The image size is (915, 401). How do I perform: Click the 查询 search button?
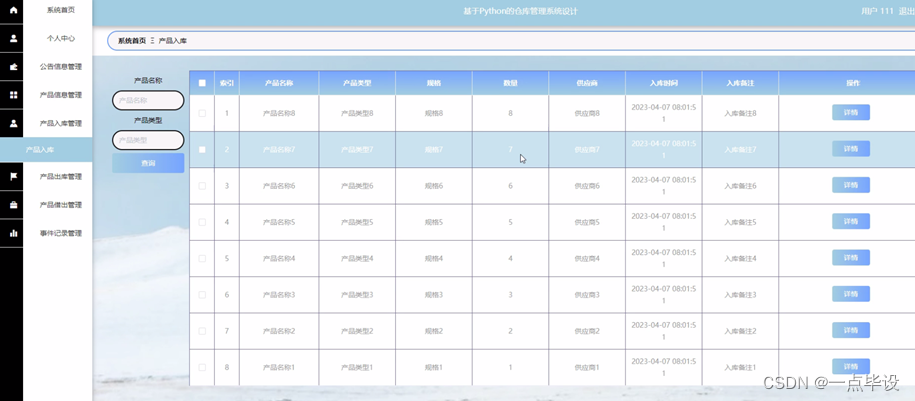[x=148, y=163]
